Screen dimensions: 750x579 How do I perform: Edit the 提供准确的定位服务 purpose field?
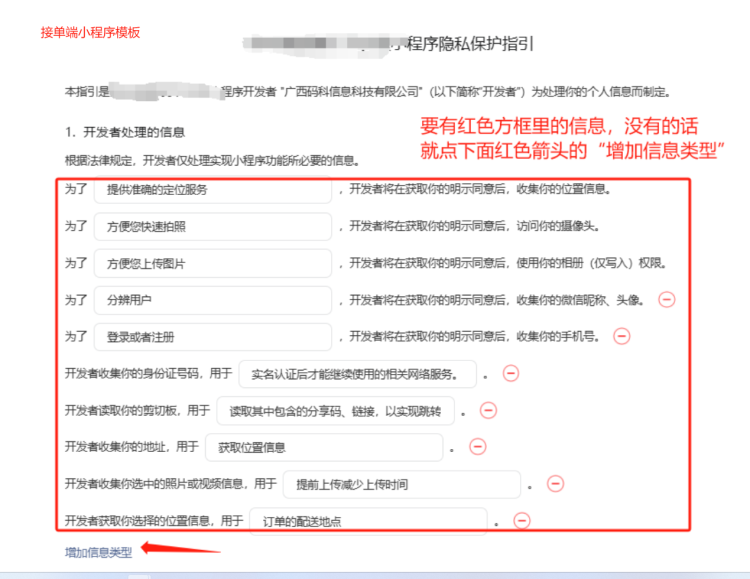[x=212, y=190]
